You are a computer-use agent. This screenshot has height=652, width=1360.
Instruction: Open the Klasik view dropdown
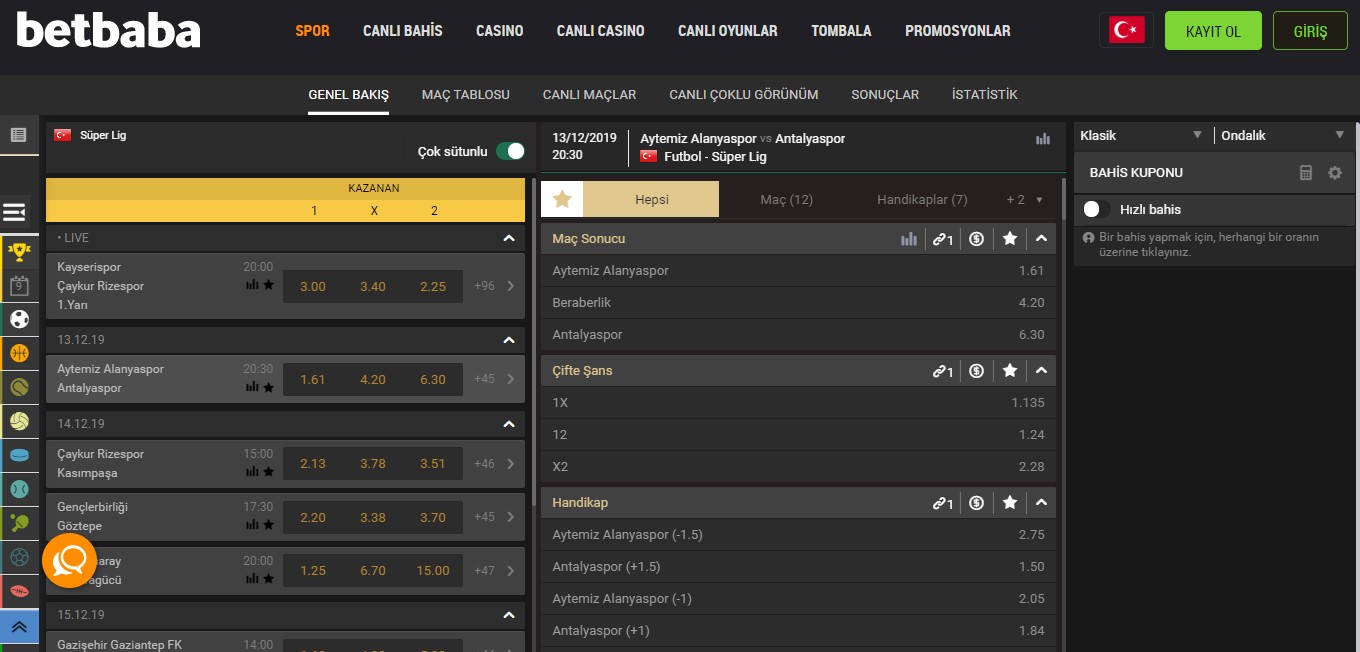[x=1140, y=135]
